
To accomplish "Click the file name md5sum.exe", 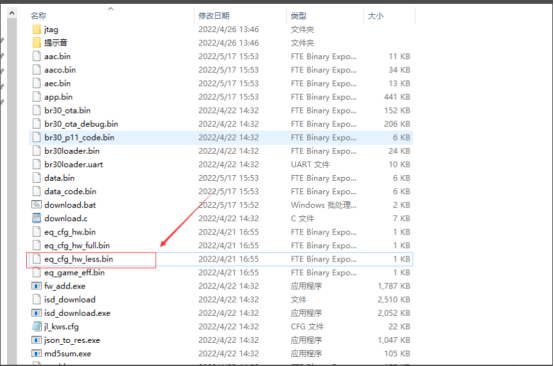I will pyautogui.click(x=67, y=354).
